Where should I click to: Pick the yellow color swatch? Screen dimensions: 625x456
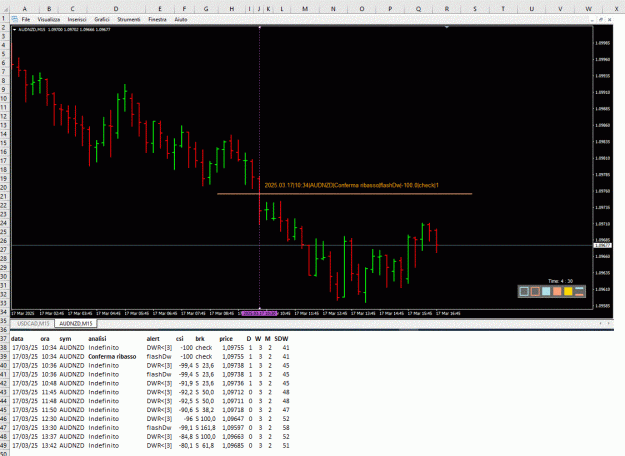tap(568, 291)
